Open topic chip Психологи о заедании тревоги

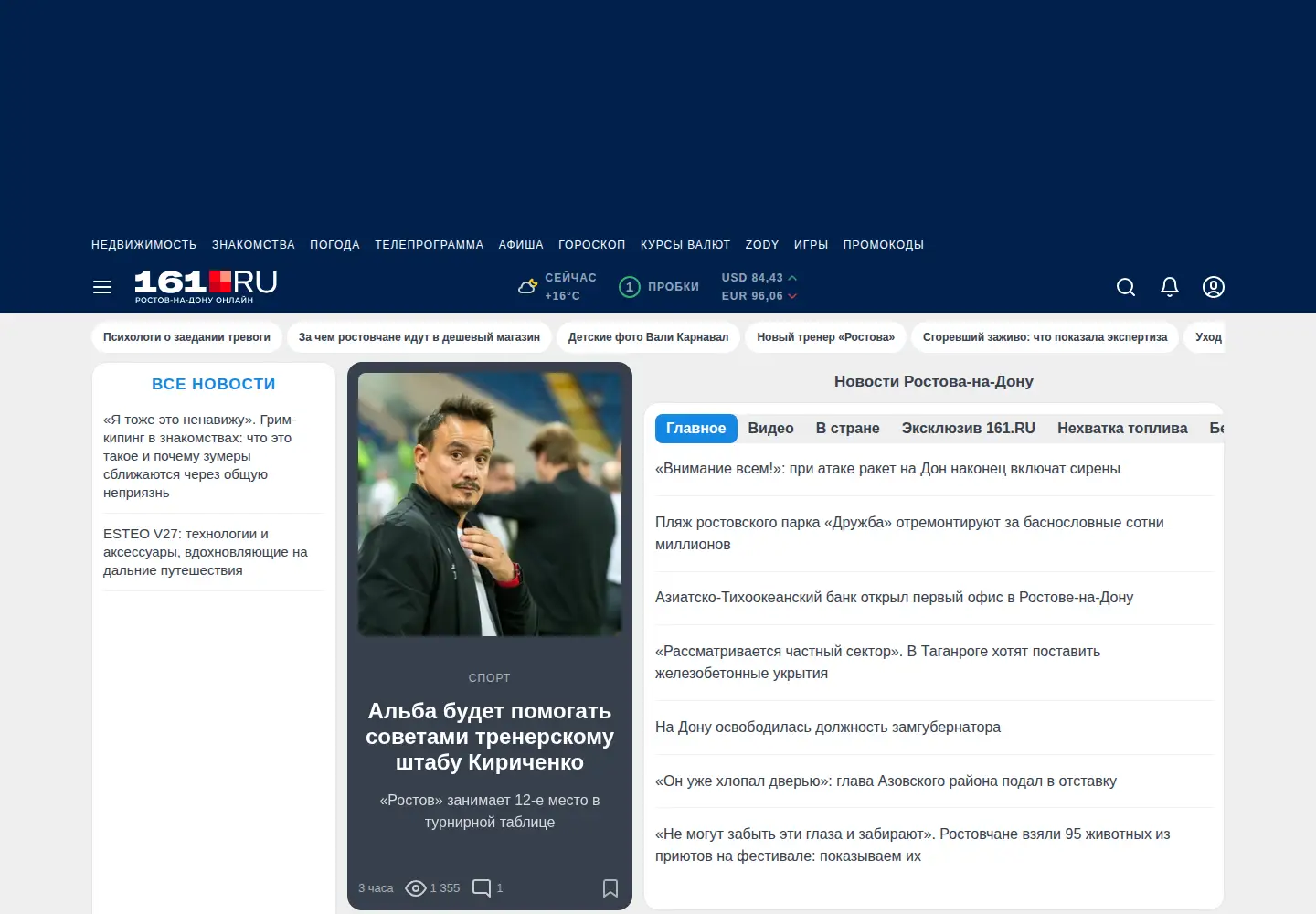(186, 337)
